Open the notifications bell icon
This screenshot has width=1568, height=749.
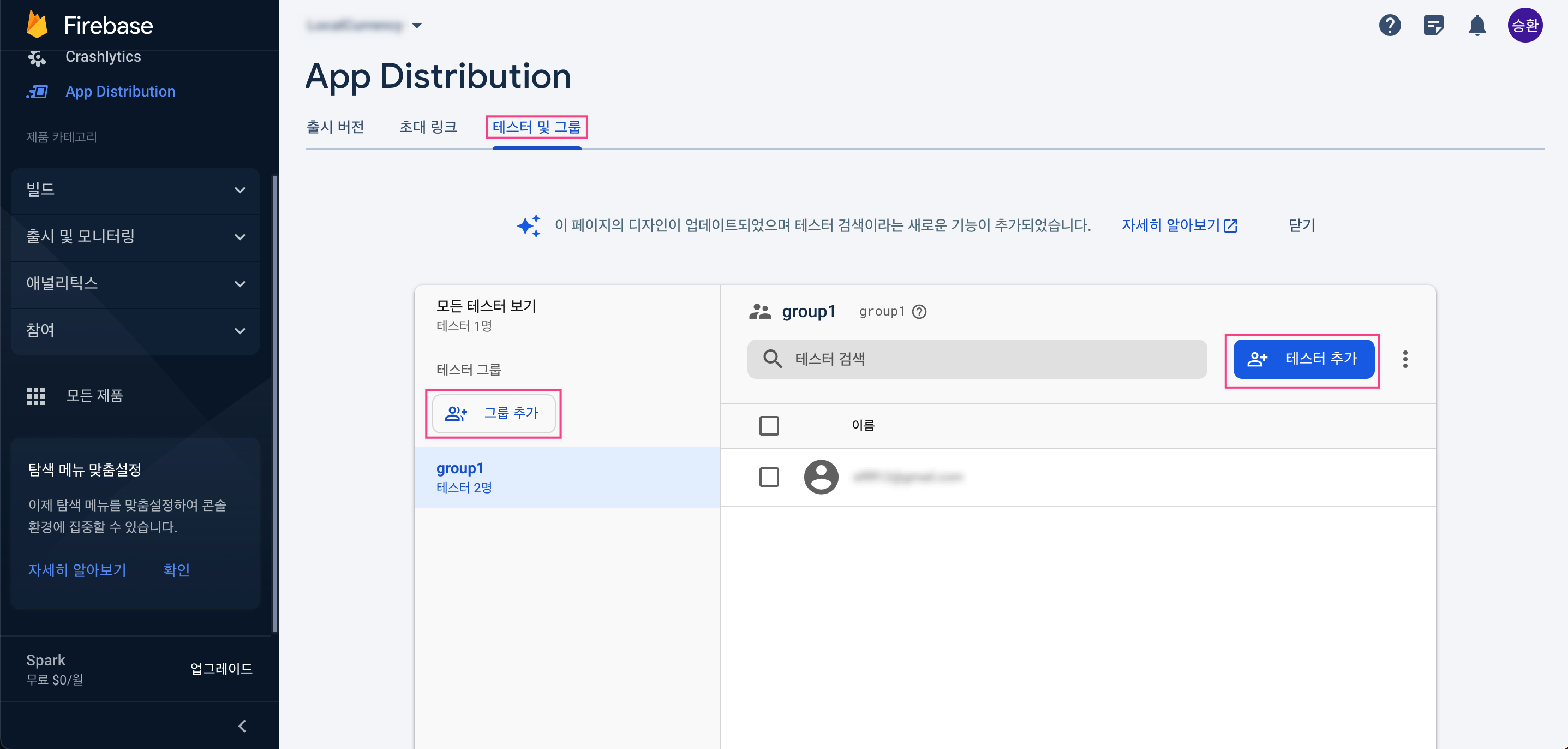1477,25
